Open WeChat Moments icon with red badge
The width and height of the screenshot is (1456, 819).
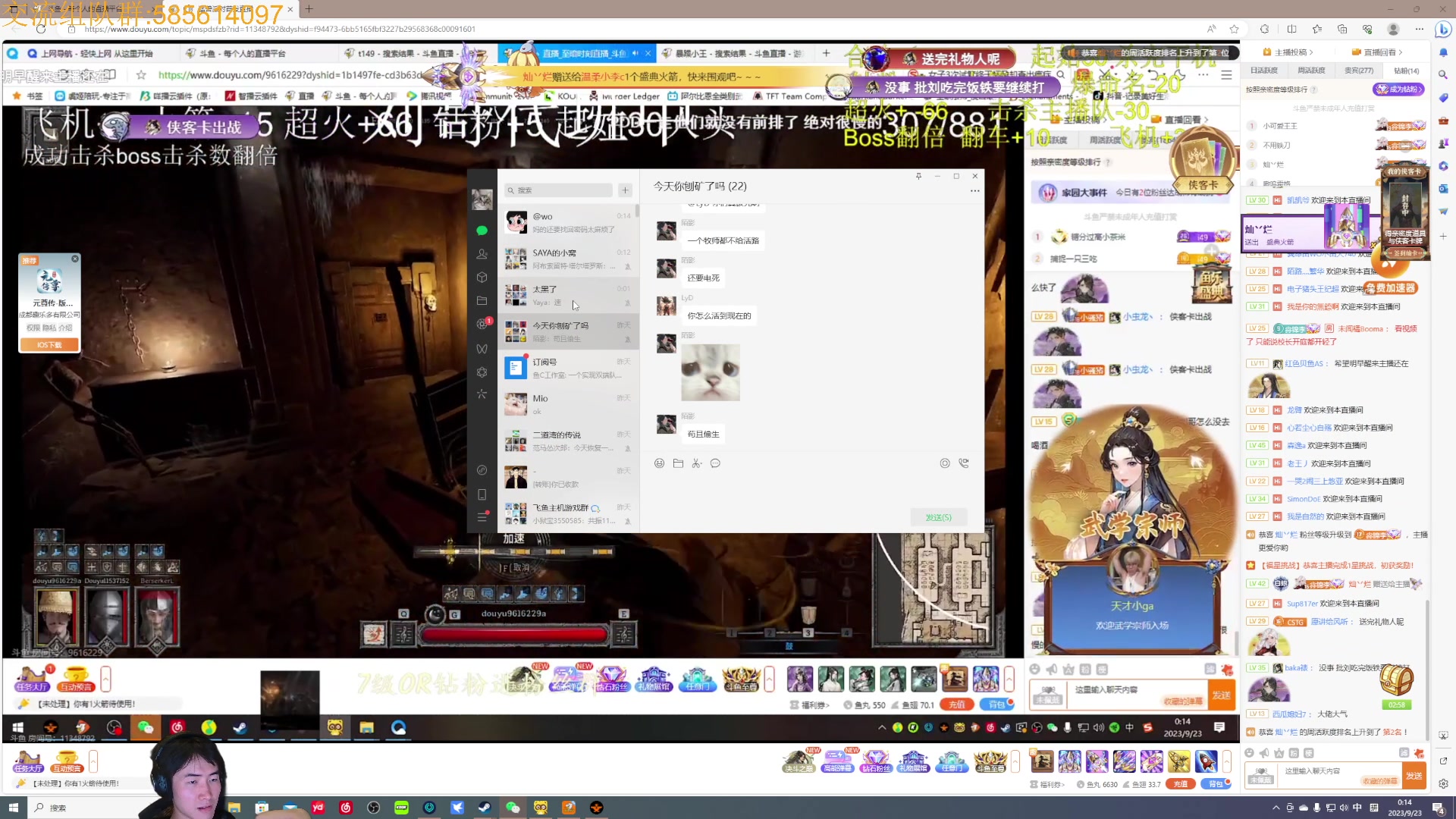click(482, 324)
